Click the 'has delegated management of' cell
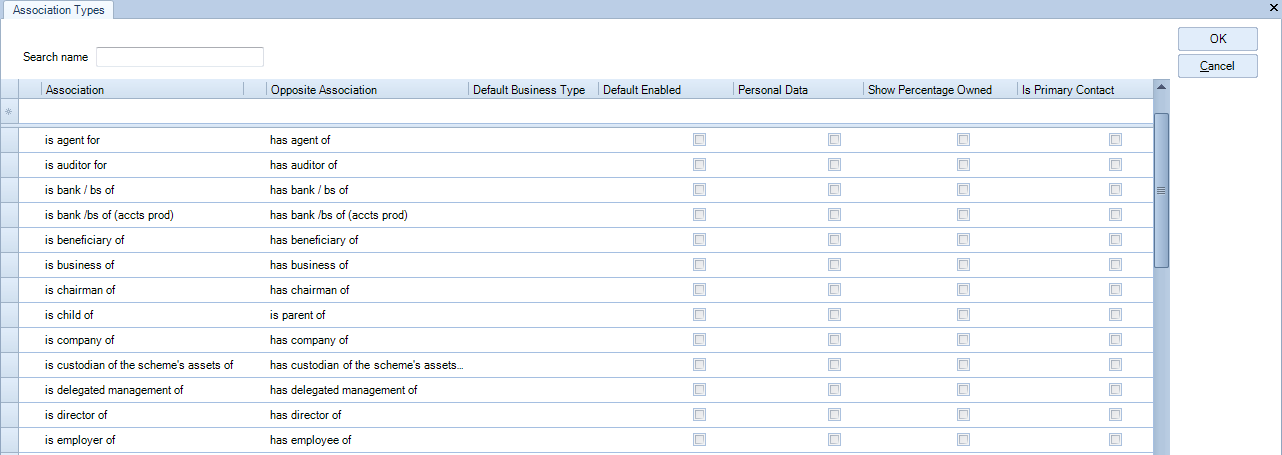Screen dimensions: 1282x455 [367, 390]
